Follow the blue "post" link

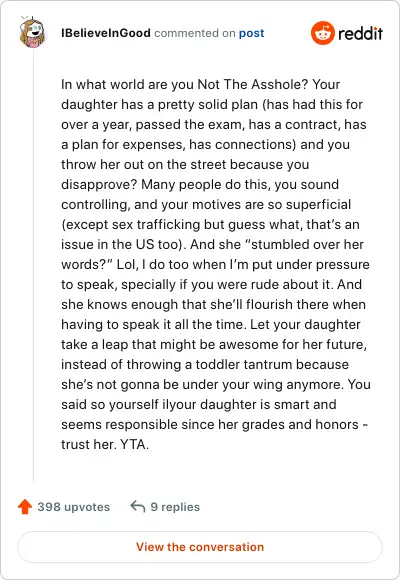coord(252,33)
